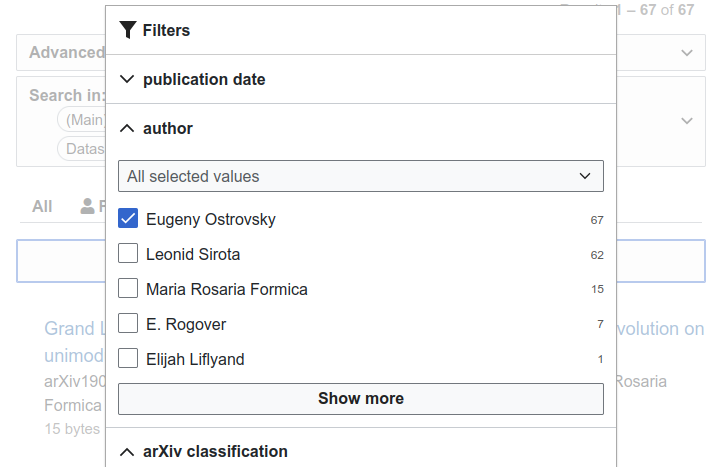Switch to the All tab
Image resolution: width=723 pixels, height=467 pixels.
(x=42, y=206)
